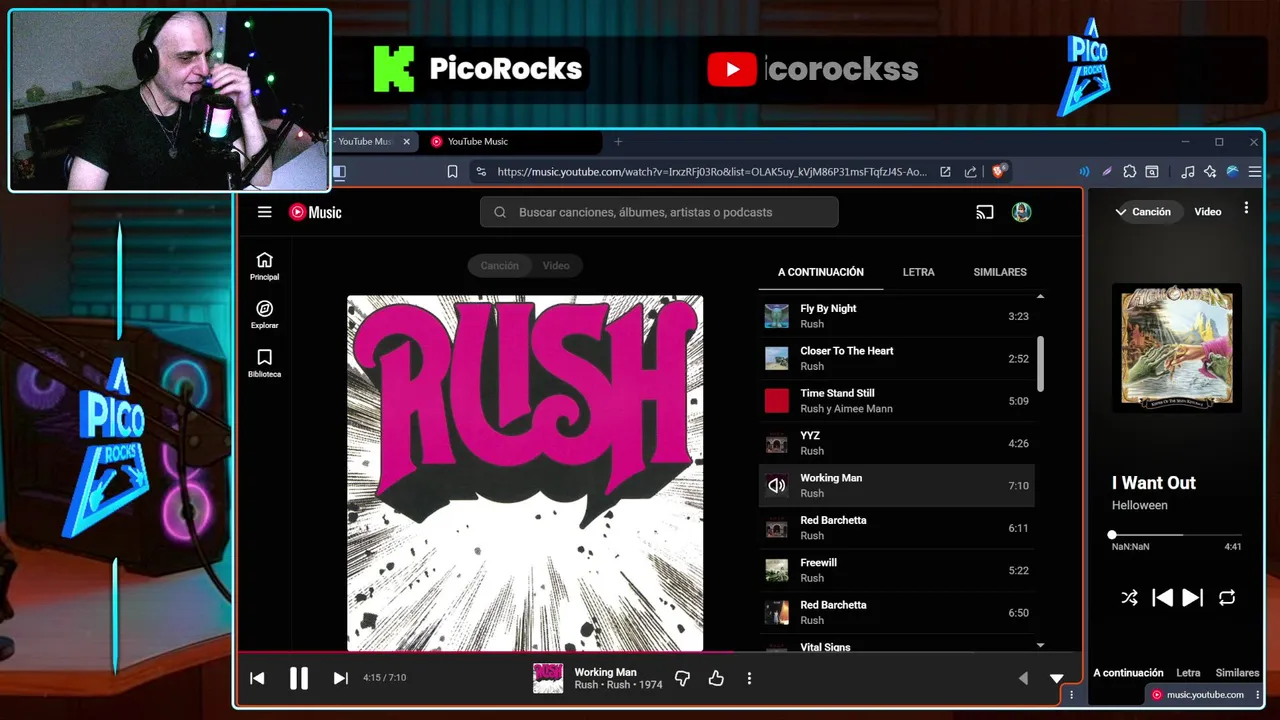This screenshot has height=720, width=1280.
Task: Open Biblioteca in the sidebar
Action: pyautogui.click(x=264, y=363)
